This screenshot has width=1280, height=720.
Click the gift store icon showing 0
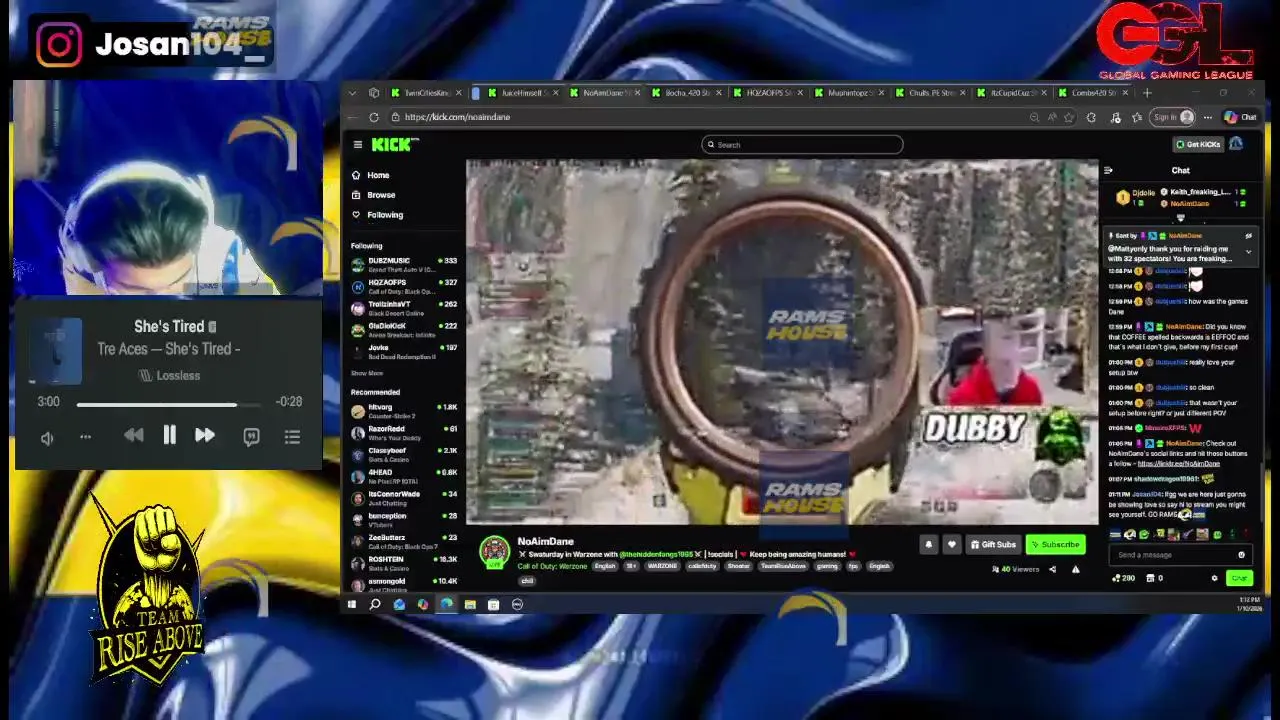(1155, 578)
